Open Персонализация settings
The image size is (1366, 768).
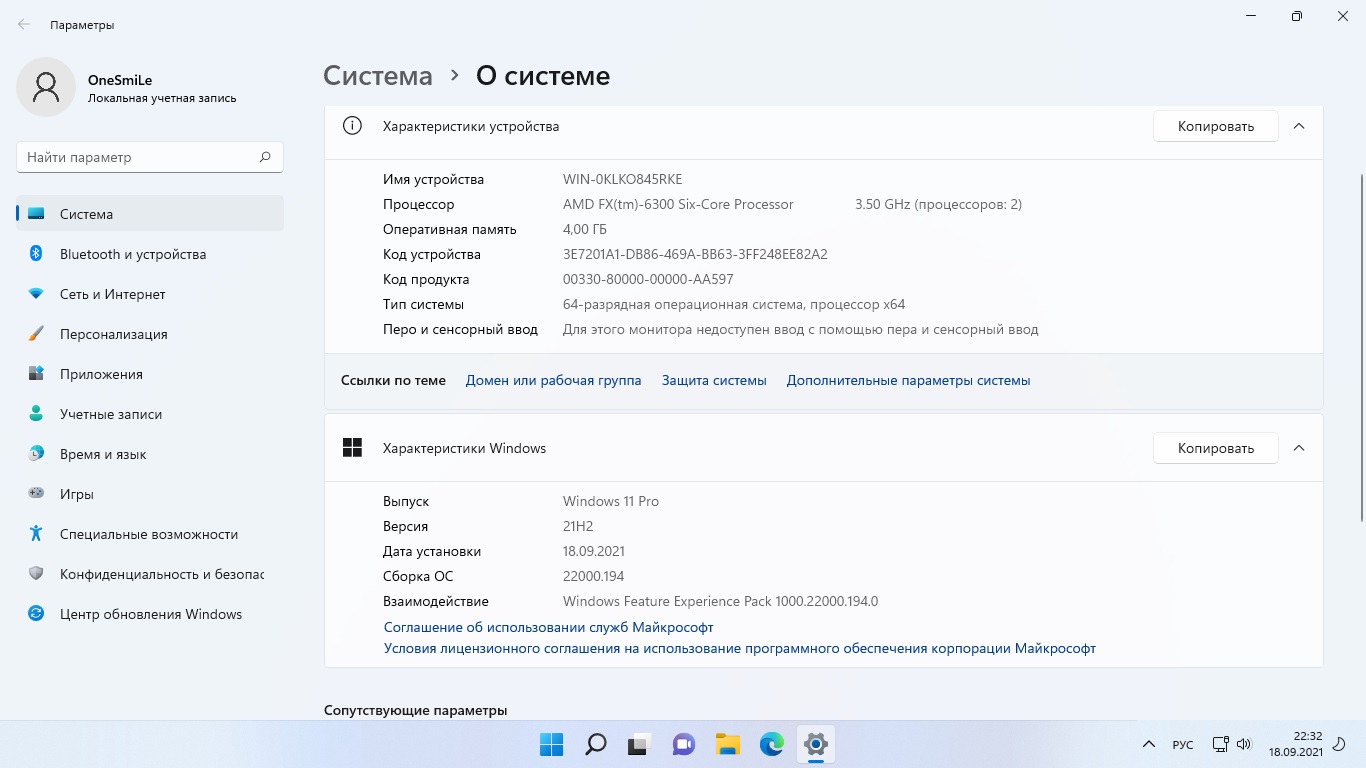pyautogui.click(x=150, y=334)
